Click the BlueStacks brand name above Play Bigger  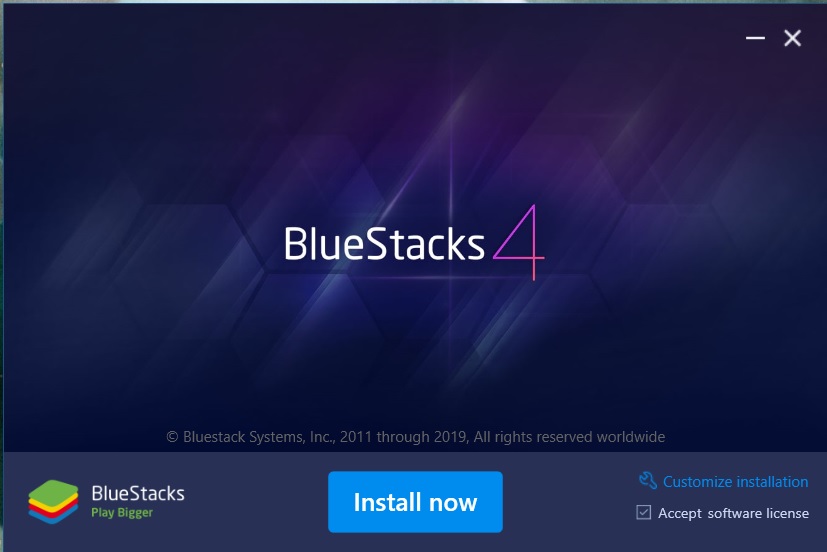[x=138, y=493]
